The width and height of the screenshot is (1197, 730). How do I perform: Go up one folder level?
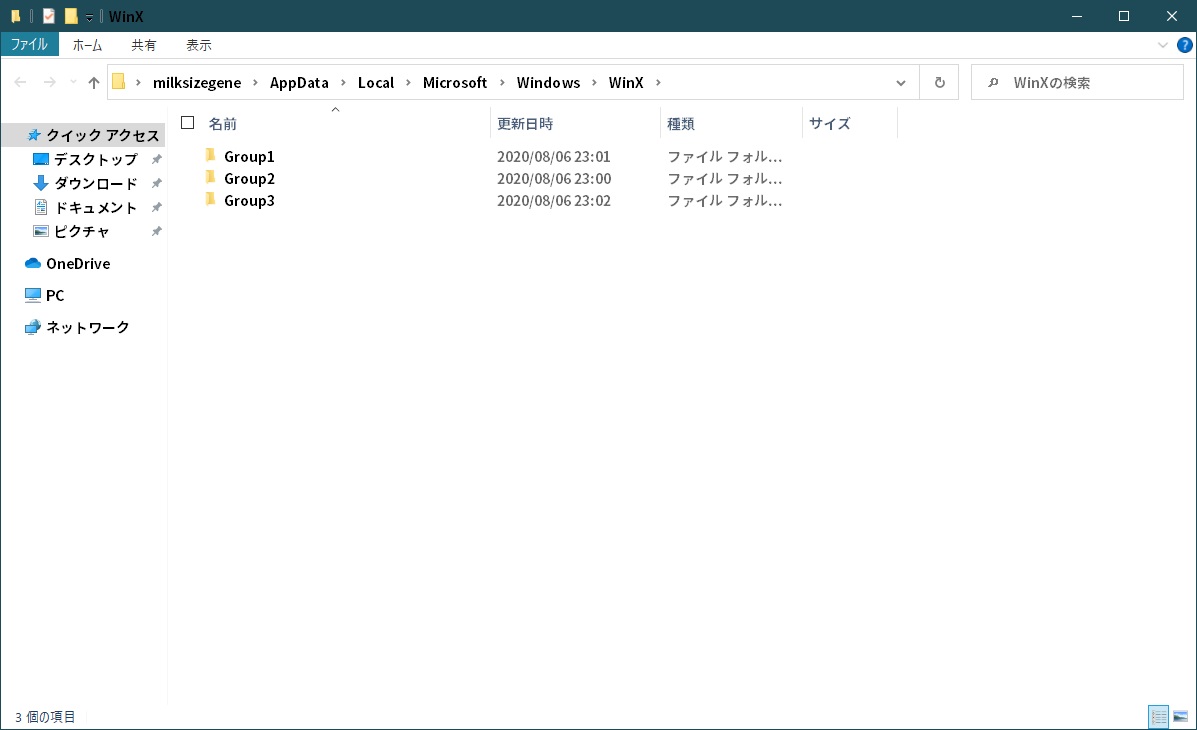point(94,82)
